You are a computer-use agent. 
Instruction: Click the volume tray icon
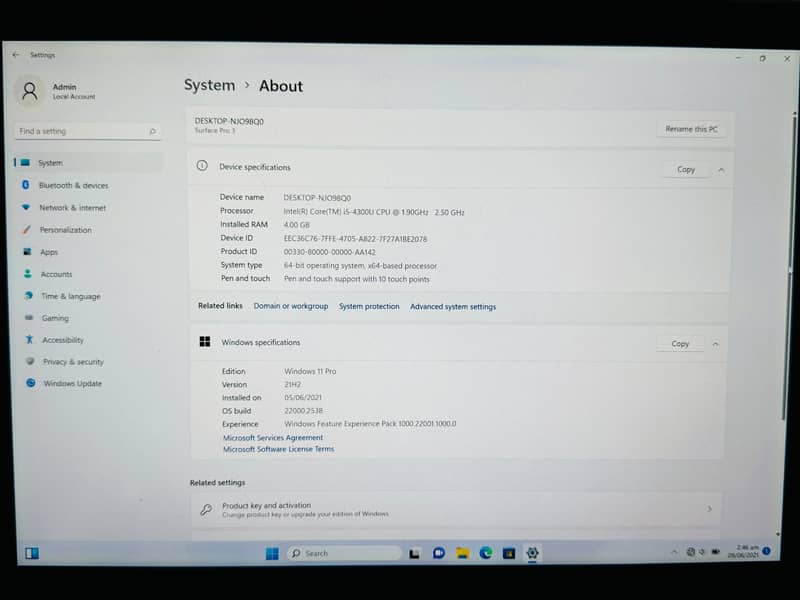click(702, 552)
